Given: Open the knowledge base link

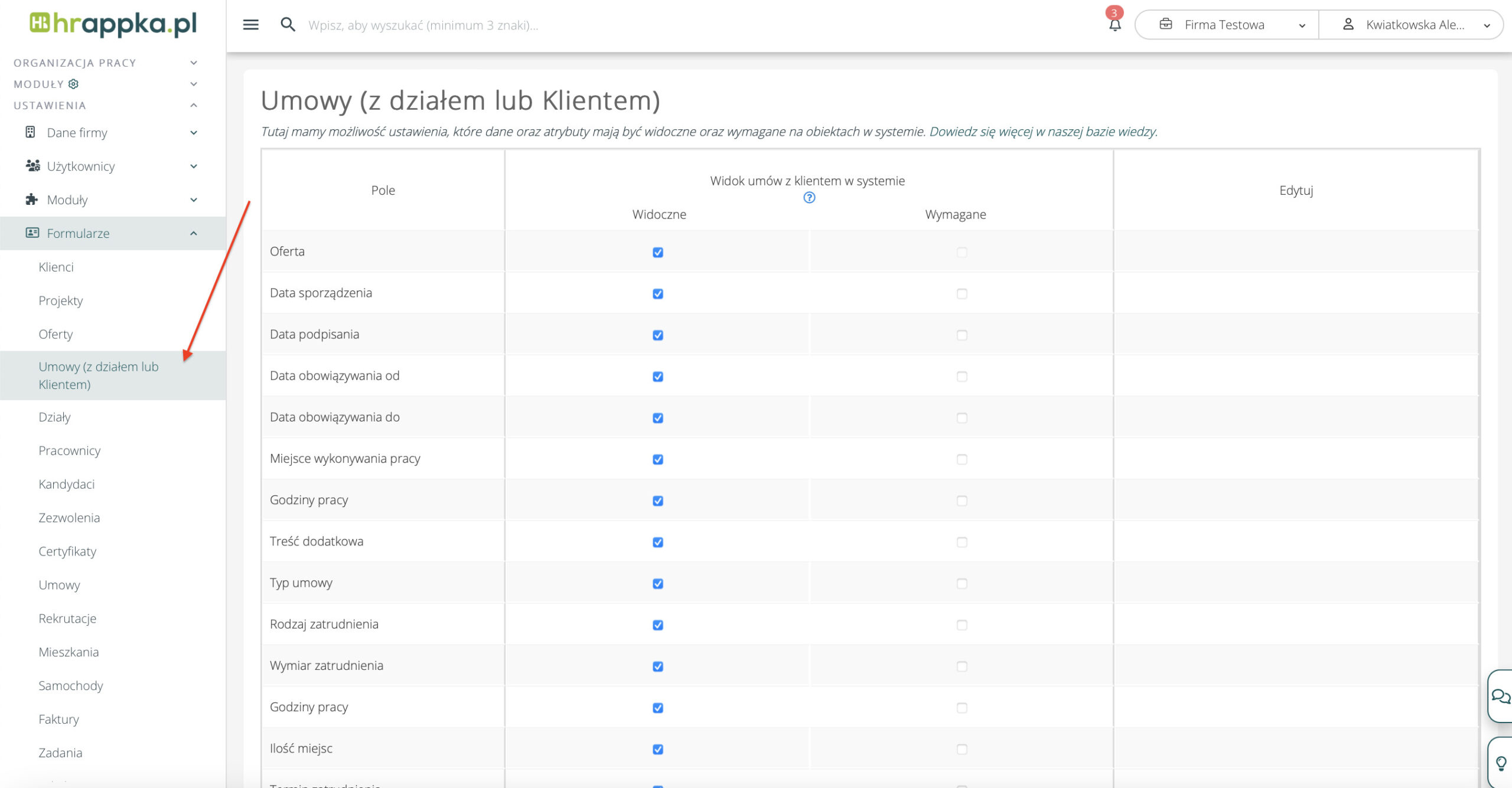Looking at the screenshot, I should click(1042, 132).
